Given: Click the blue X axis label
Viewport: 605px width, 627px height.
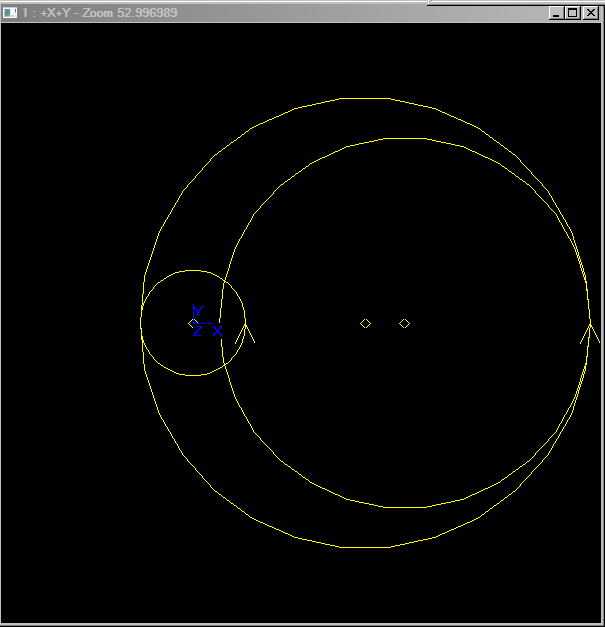Looking at the screenshot, I should [217, 331].
